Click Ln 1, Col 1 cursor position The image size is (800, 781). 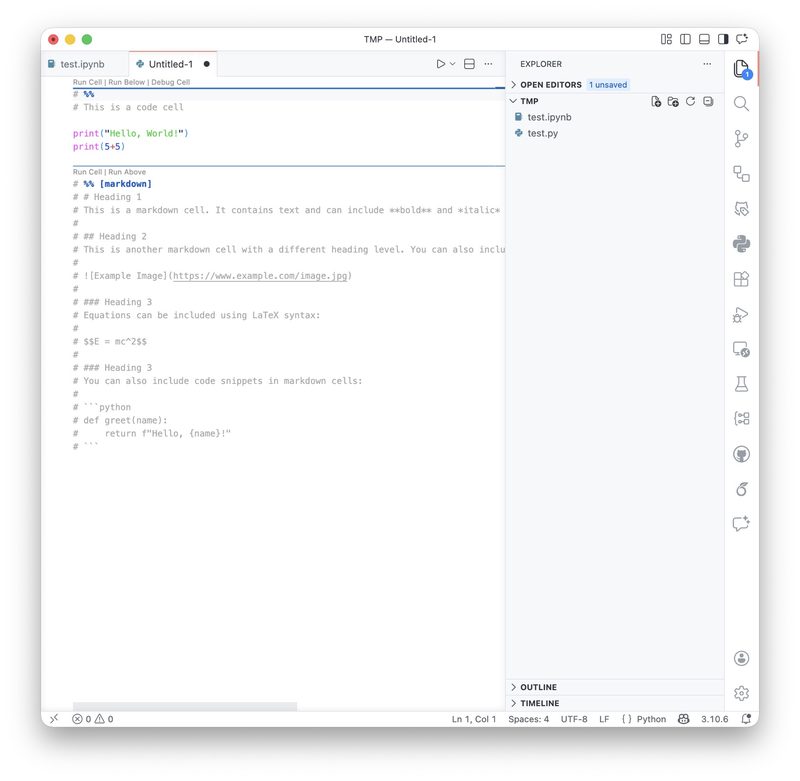click(473, 719)
